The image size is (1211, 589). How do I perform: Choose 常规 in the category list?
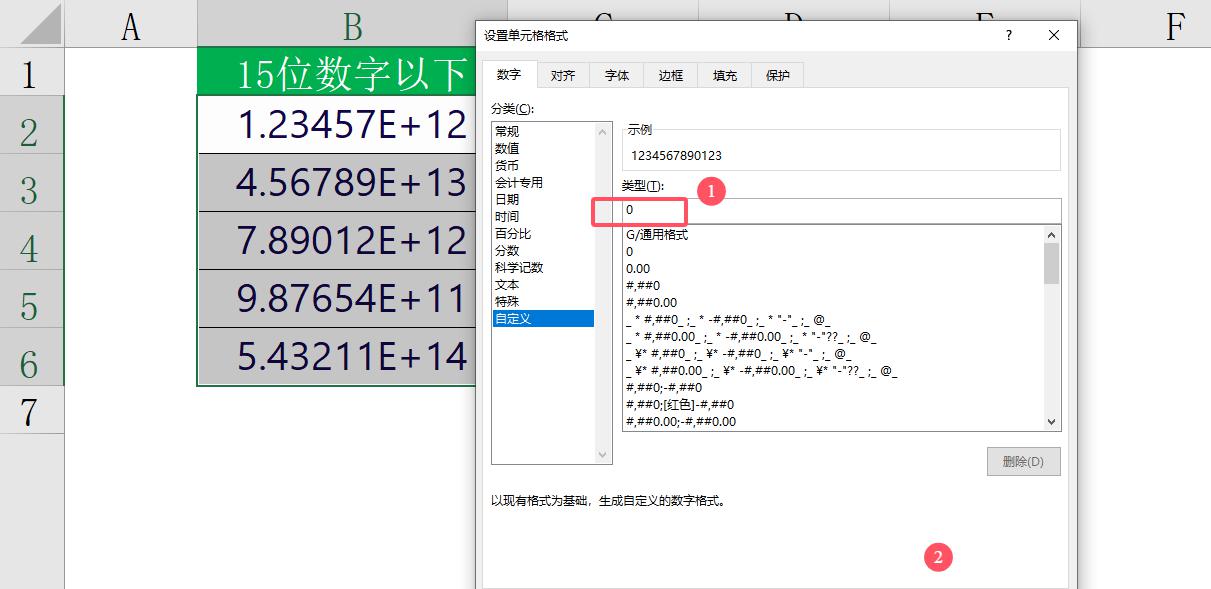(543, 132)
